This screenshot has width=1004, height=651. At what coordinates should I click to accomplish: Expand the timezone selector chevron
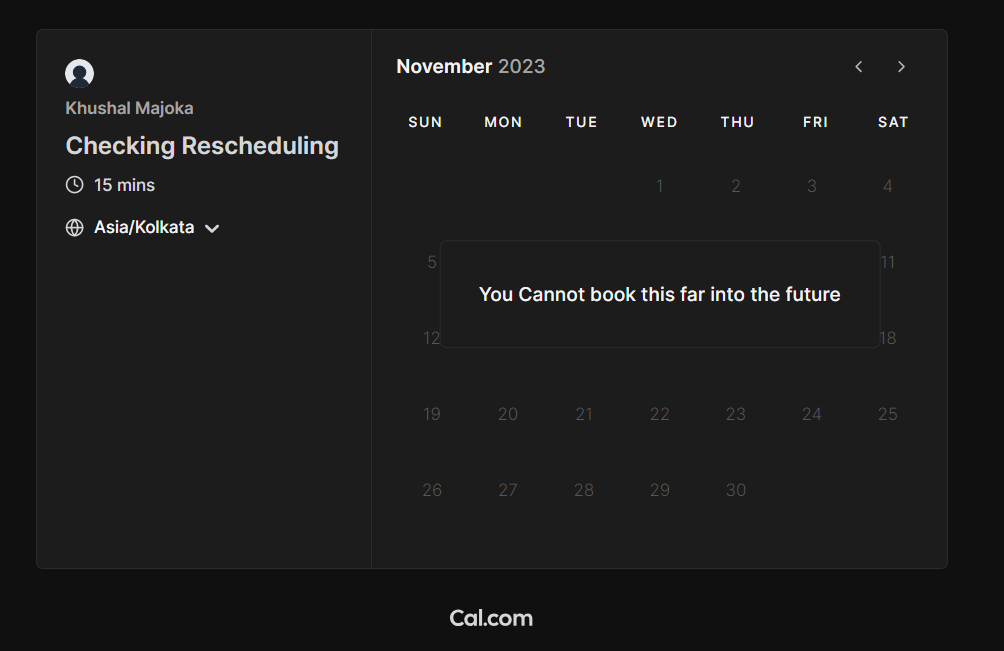point(211,228)
